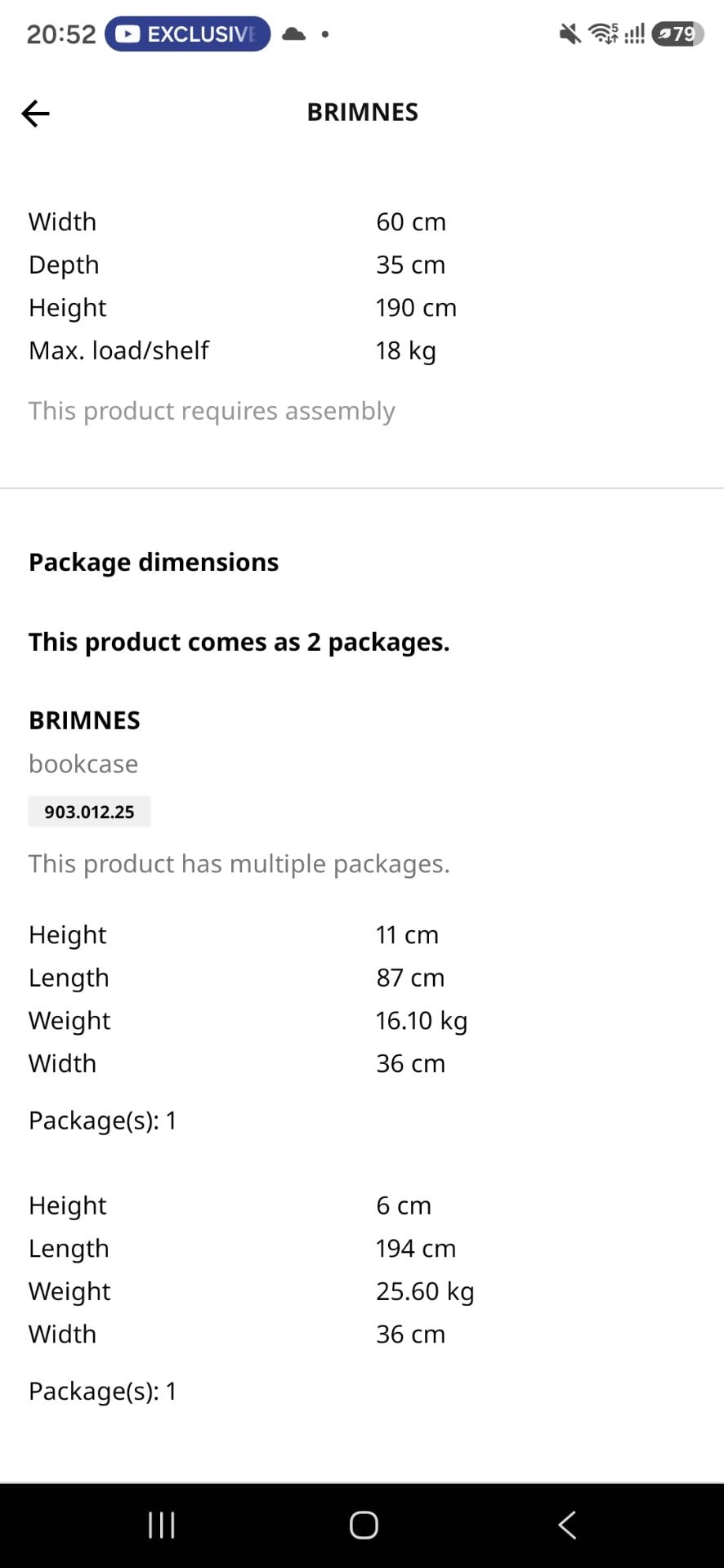The width and height of the screenshot is (724, 1568).
Task: Tap the muted sound status icon
Action: pos(570,34)
